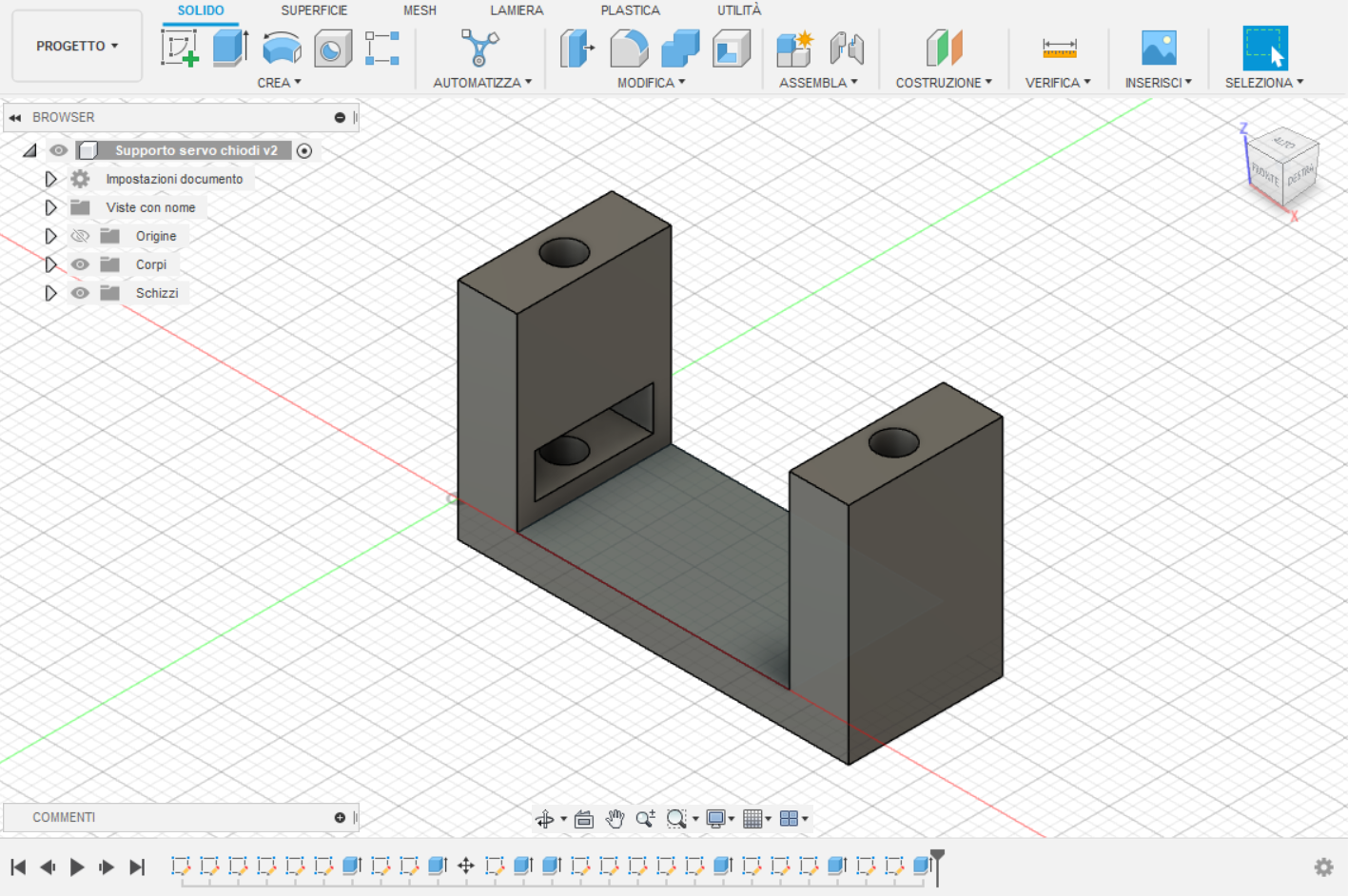
Task: Switch to the LAMIERA tab
Action: click(x=517, y=10)
